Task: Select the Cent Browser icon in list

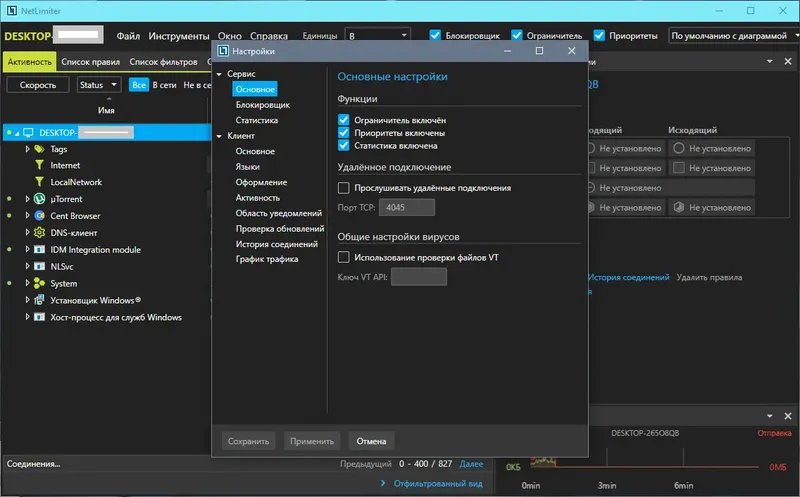Action: (x=39, y=216)
